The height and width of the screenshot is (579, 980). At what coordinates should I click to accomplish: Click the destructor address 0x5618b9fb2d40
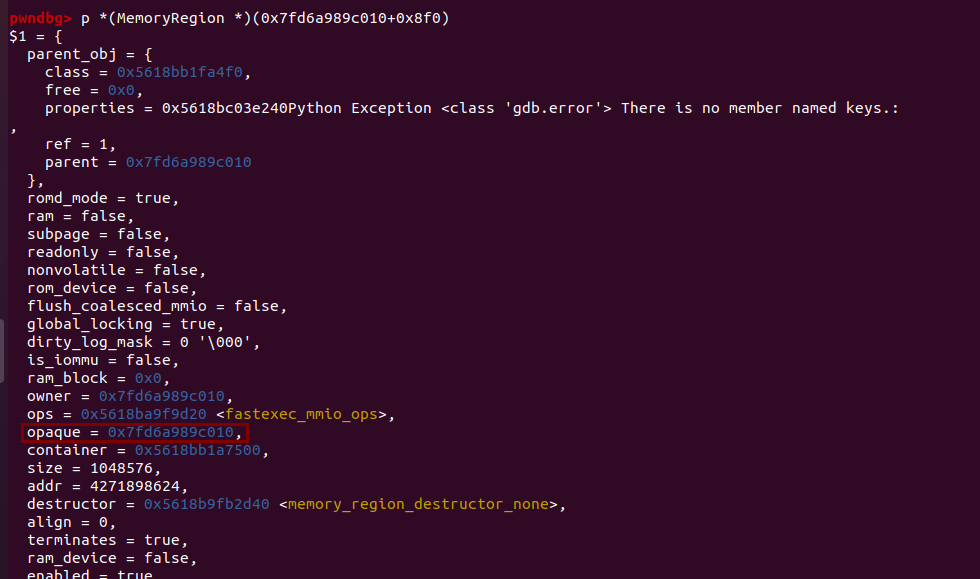pos(207,504)
